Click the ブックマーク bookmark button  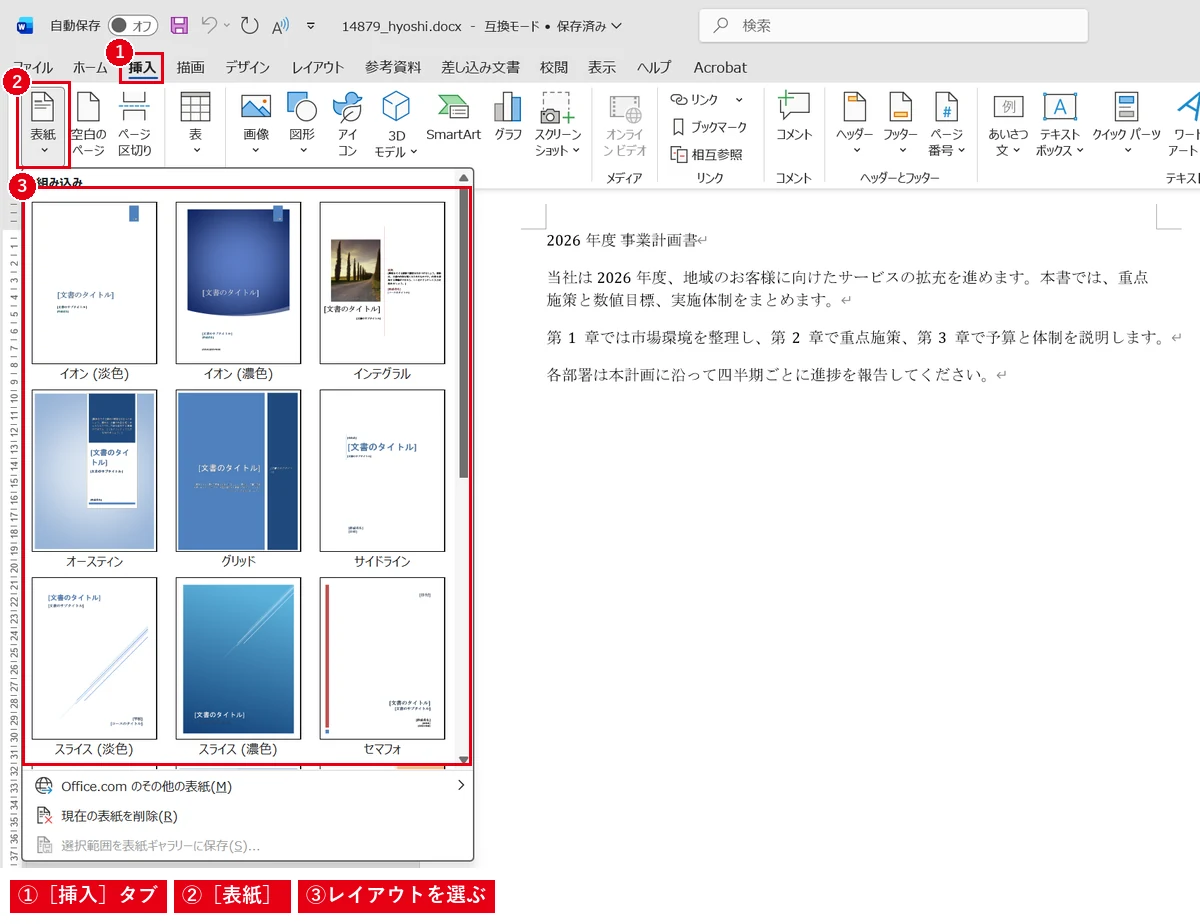tap(708, 127)
